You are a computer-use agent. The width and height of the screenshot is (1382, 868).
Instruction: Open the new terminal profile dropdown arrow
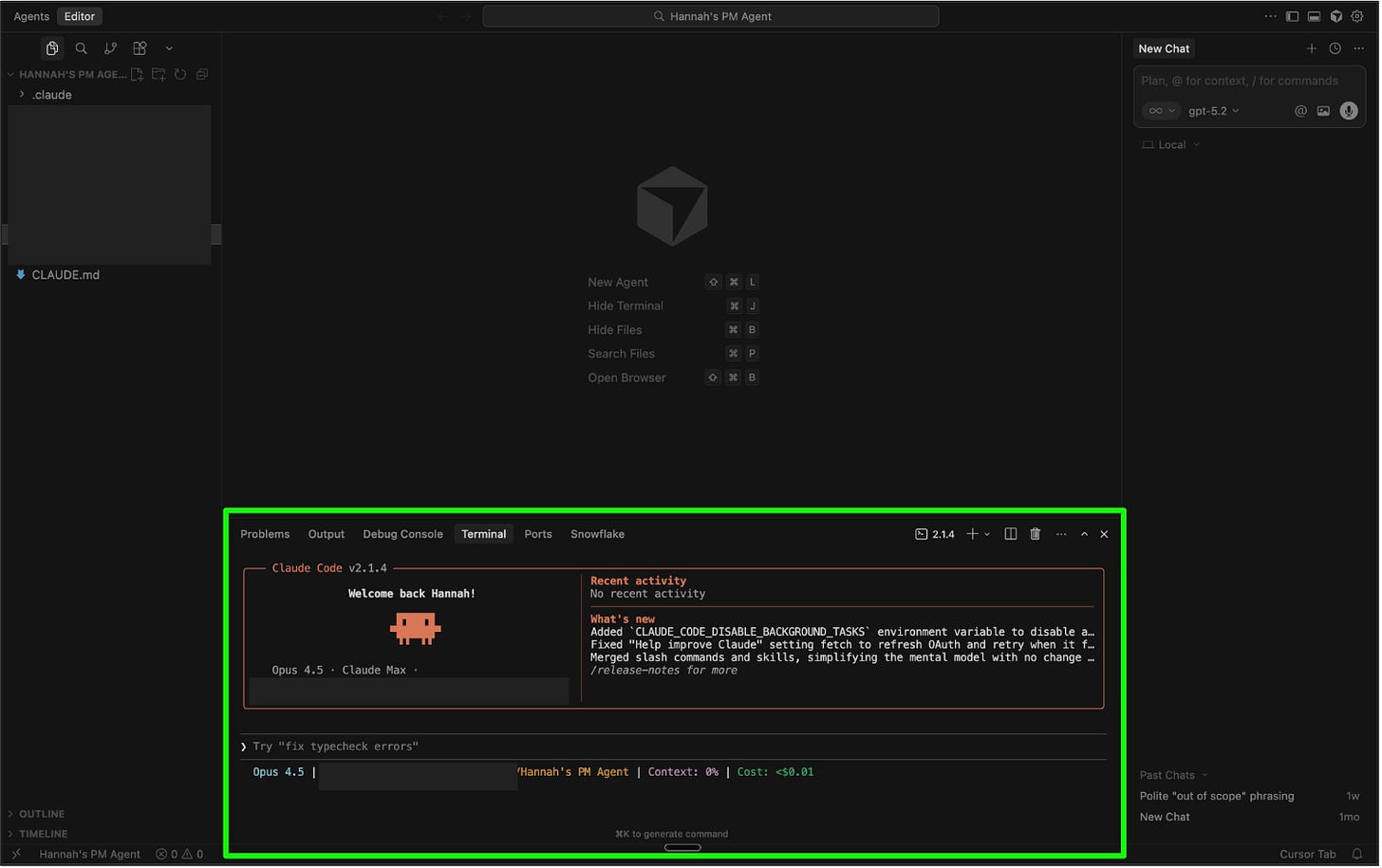point(987,534)
